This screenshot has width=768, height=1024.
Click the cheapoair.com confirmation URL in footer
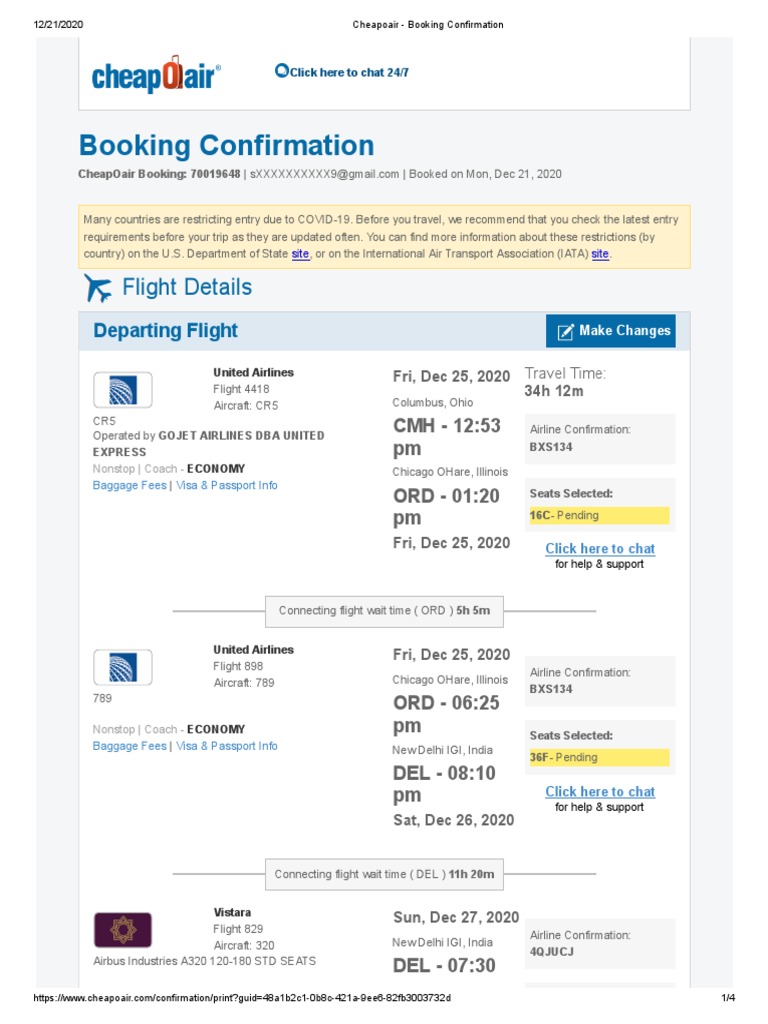click(x=242, y=998)
